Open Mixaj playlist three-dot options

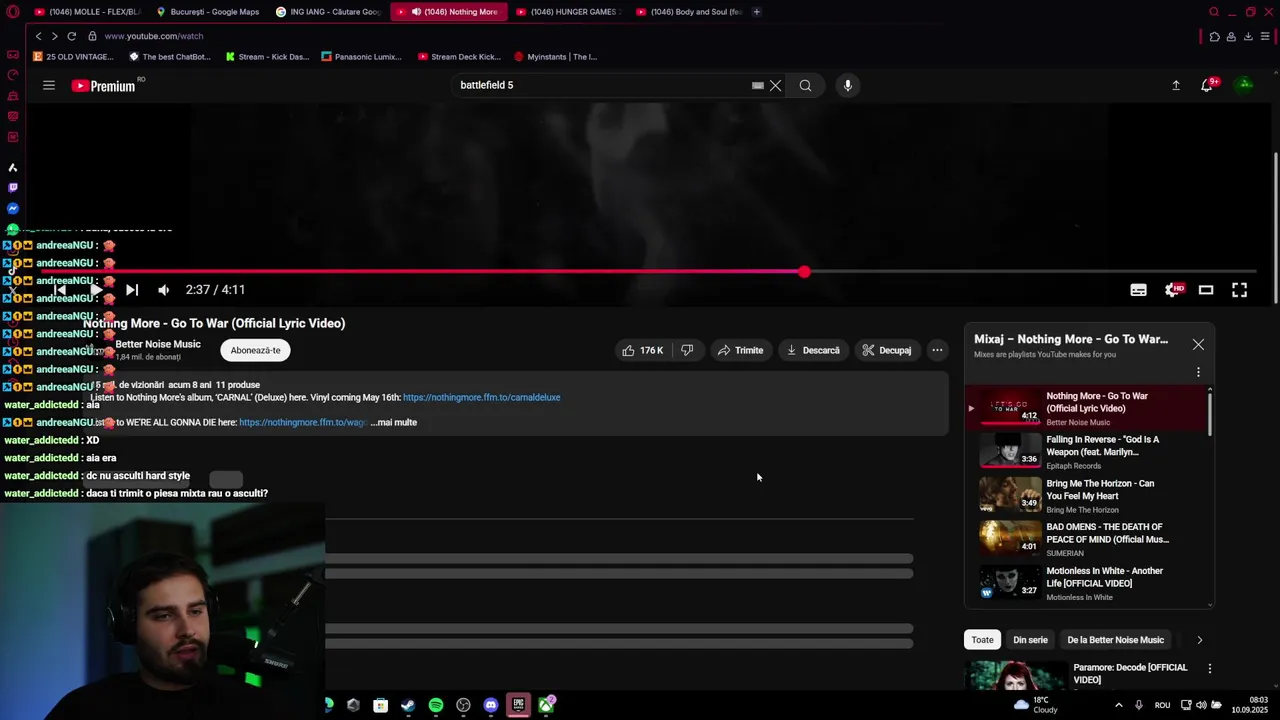[1198, 372]
